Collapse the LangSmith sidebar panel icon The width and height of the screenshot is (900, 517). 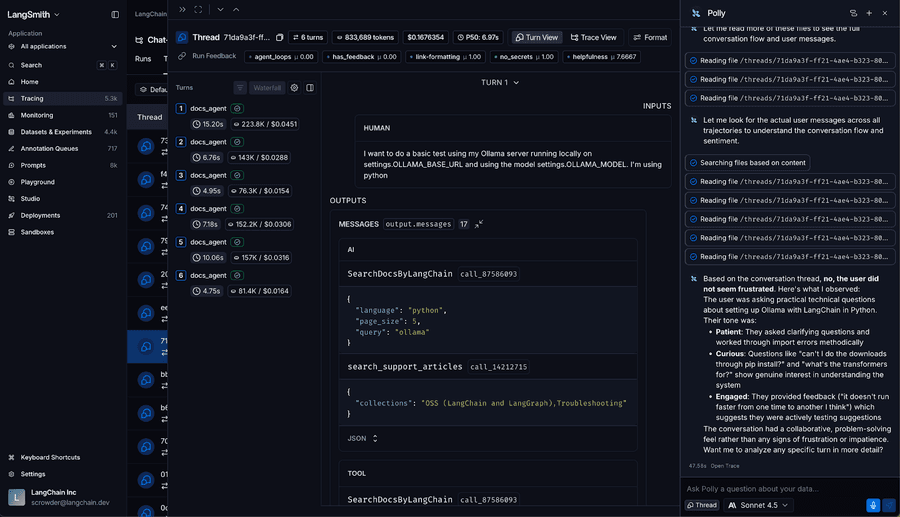(115, 15)
